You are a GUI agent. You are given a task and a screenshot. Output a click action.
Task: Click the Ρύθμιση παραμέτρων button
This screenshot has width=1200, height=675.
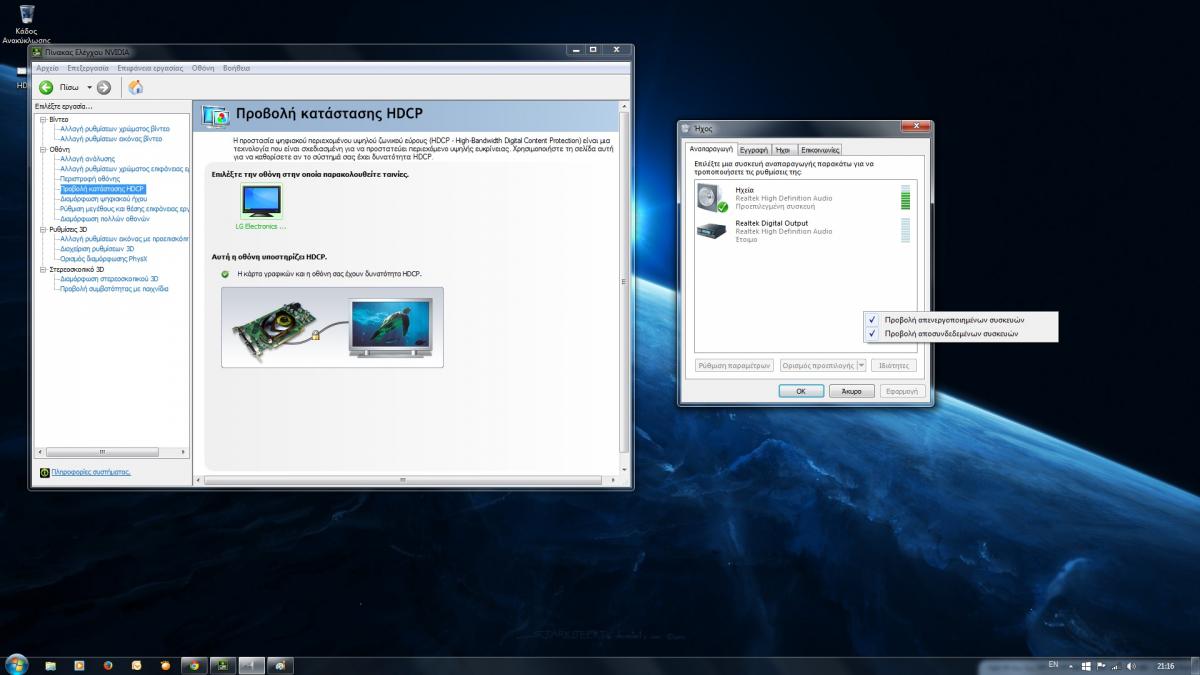coord(735,365)
